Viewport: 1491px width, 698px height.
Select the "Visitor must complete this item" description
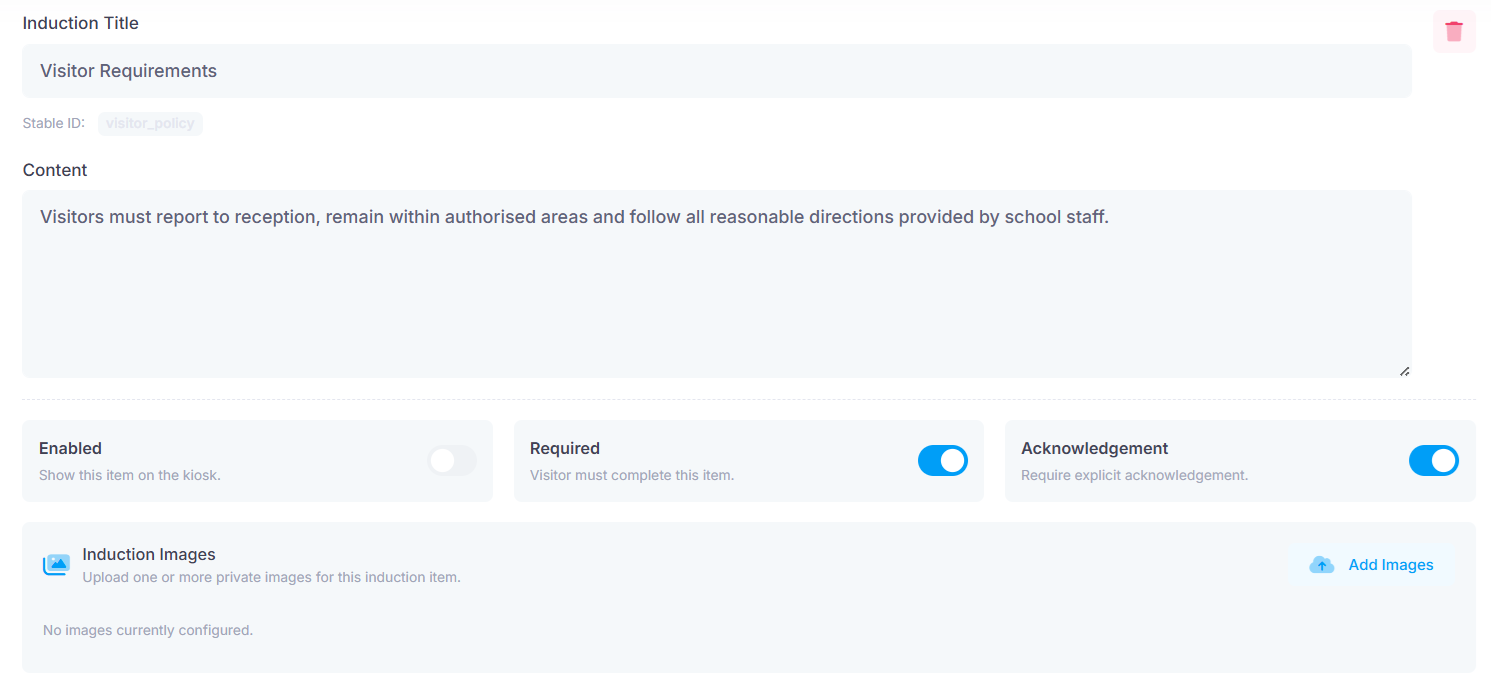click(x=632, y=475)
